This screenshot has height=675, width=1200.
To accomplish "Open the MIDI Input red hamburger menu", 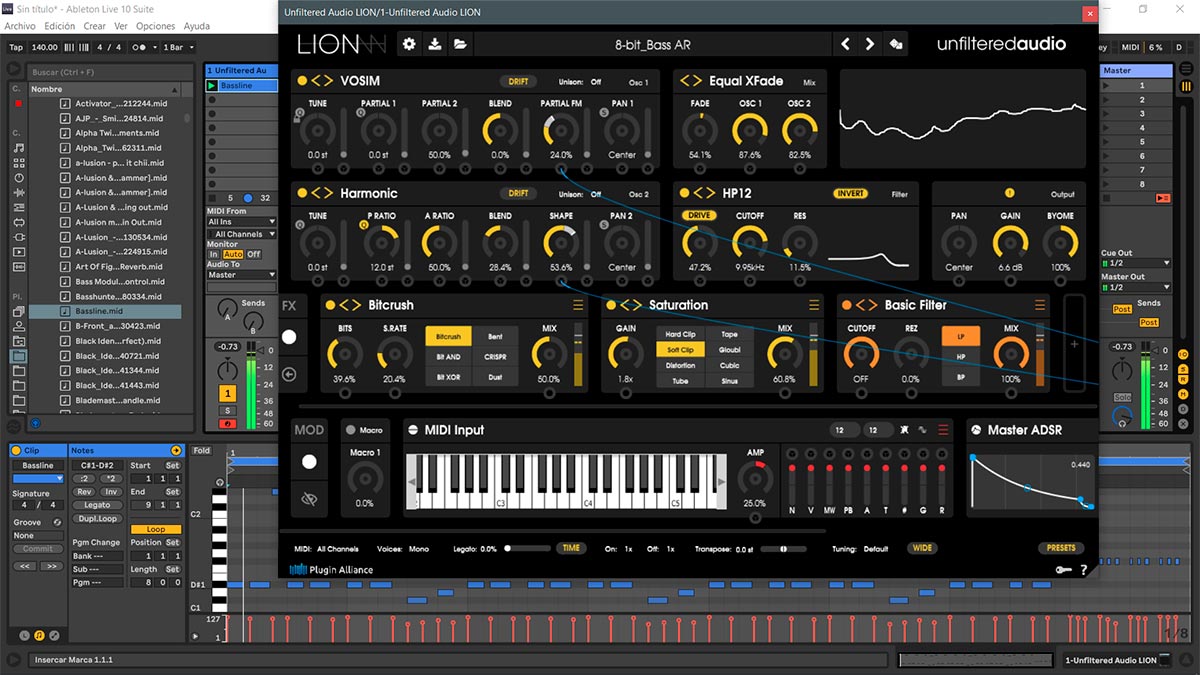I will click(x=942, y=430).
